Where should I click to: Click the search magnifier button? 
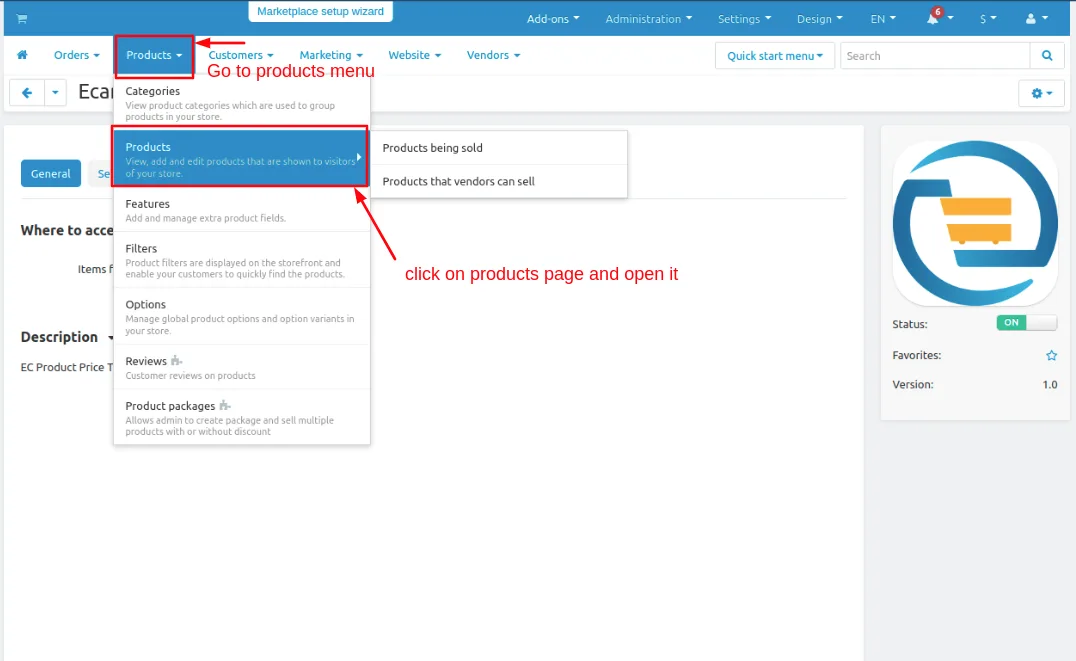(x=1046, y=56)
